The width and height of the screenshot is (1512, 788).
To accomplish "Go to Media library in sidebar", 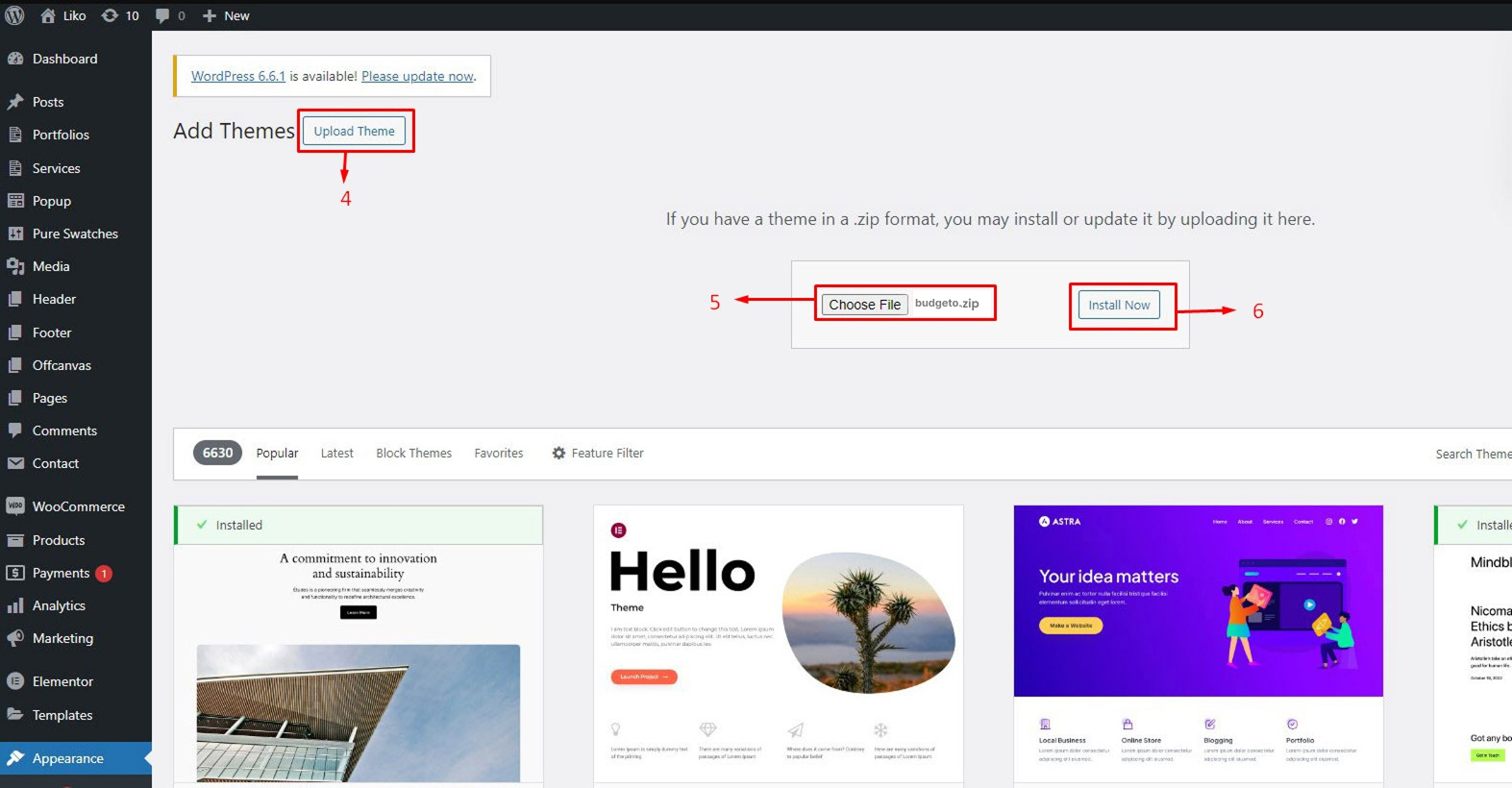I will pos(51,266).
